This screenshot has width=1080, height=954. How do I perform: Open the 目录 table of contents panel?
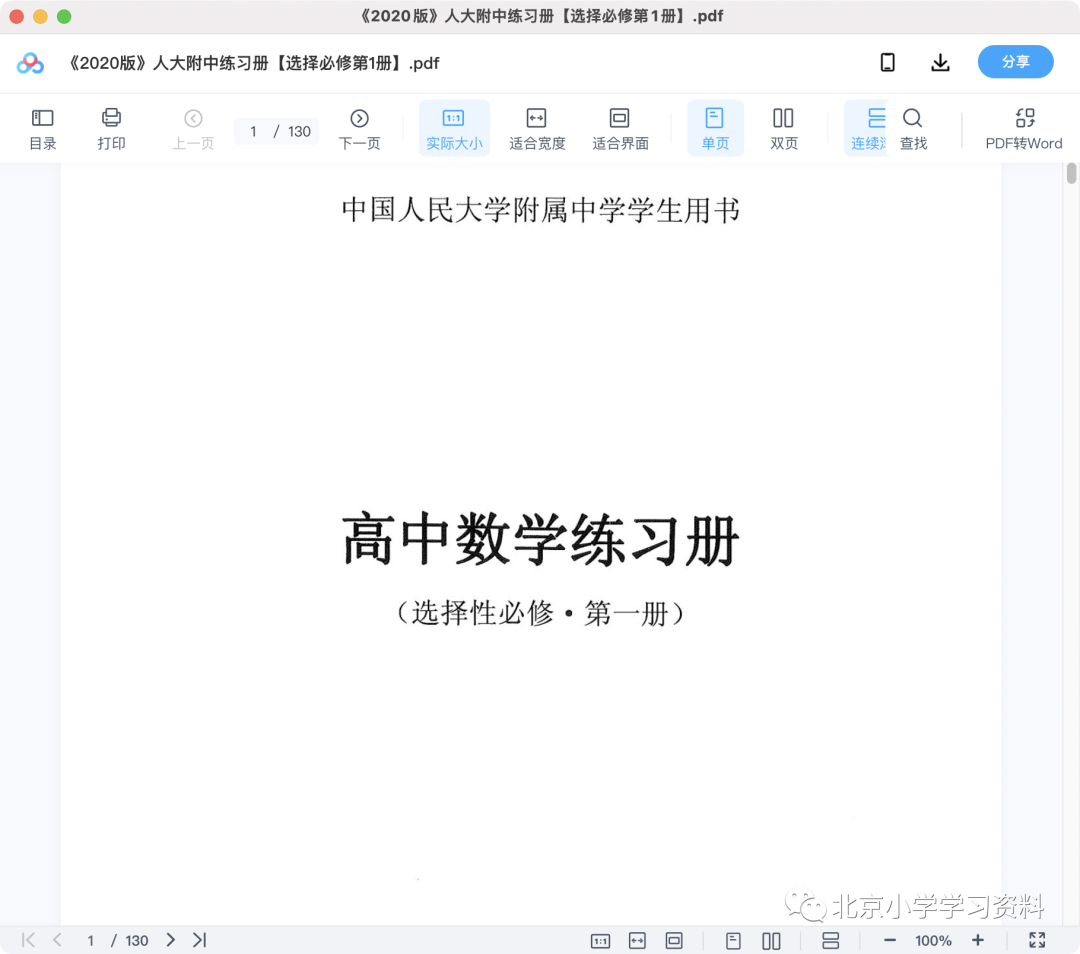pyautogui.click(x=43, y=129)
